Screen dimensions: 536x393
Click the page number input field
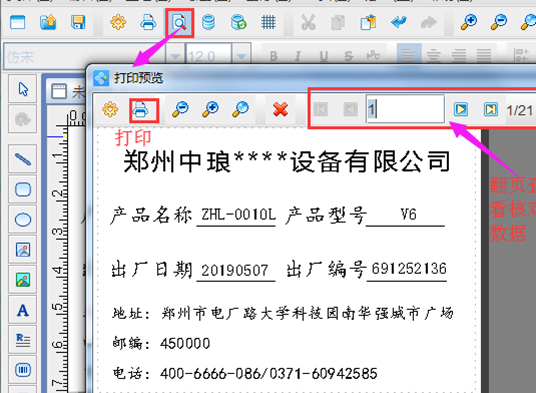coord(405,109)
